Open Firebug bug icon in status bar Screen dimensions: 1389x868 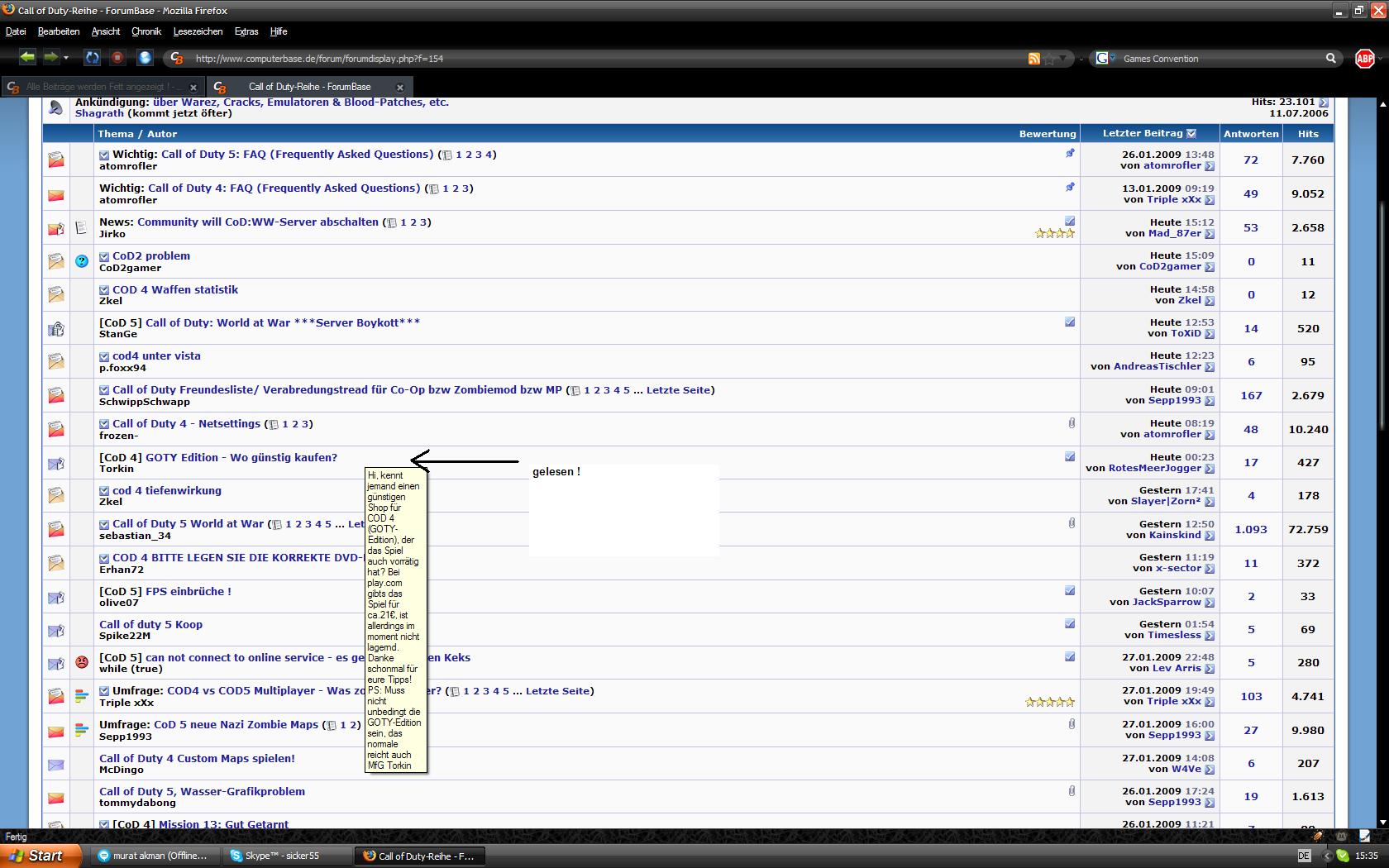(x=1318, y=836)
